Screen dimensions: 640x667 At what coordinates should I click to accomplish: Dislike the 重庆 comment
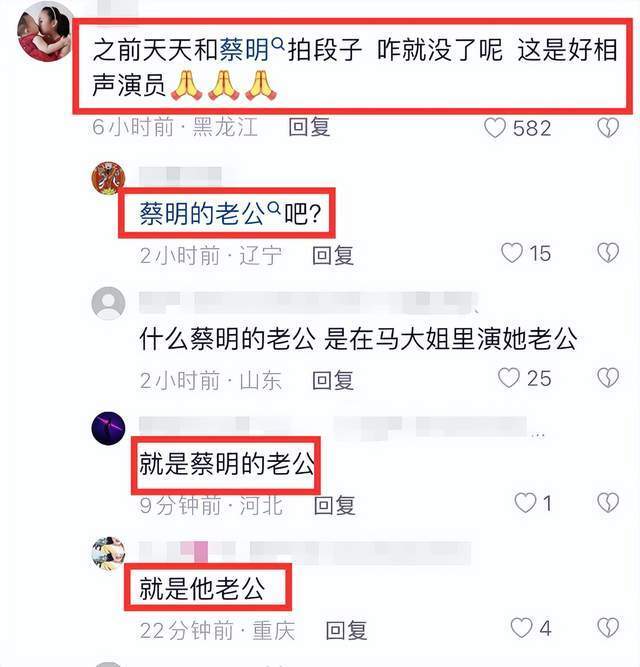608,628
